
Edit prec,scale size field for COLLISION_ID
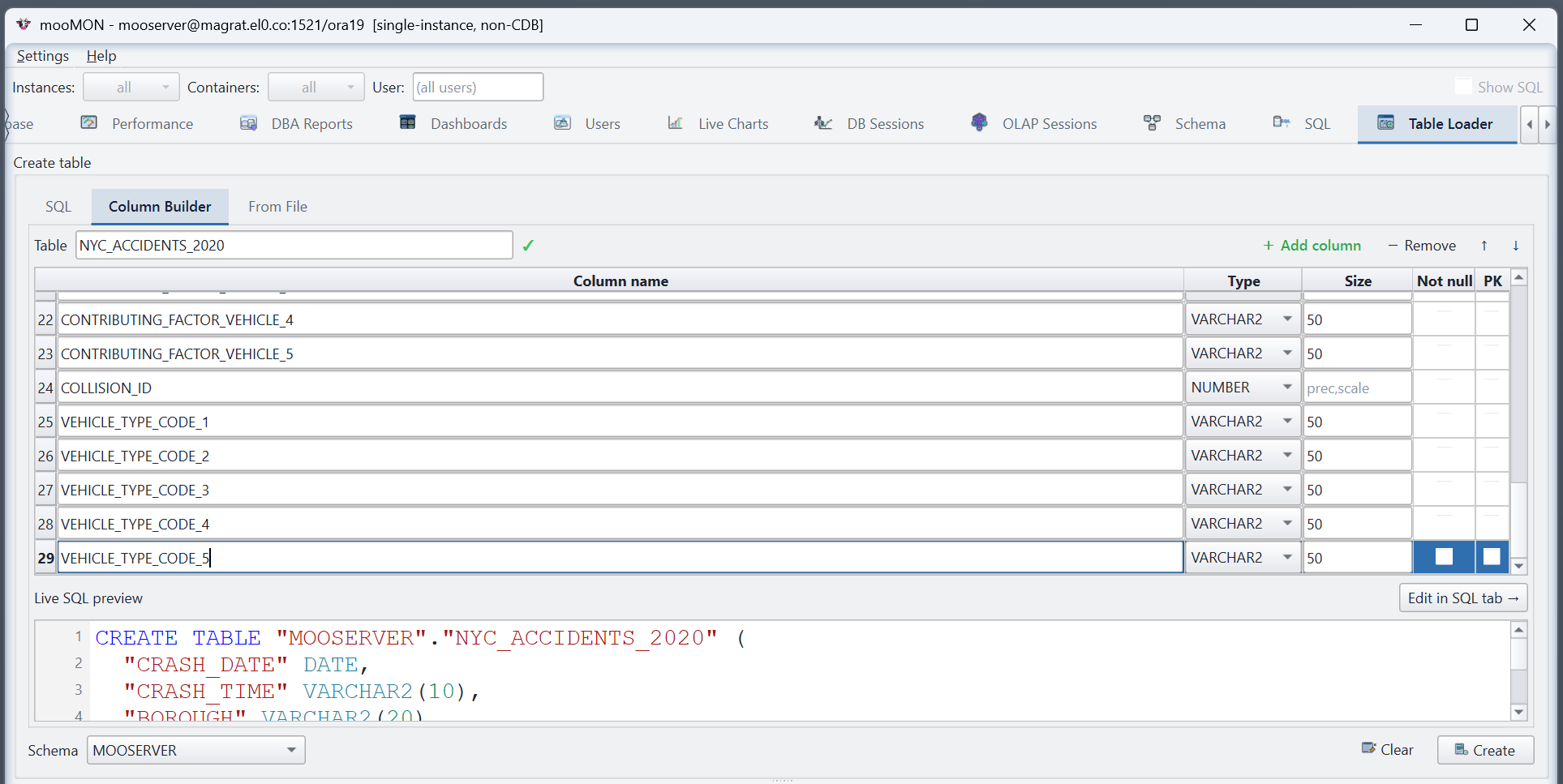coord(1357,388)
